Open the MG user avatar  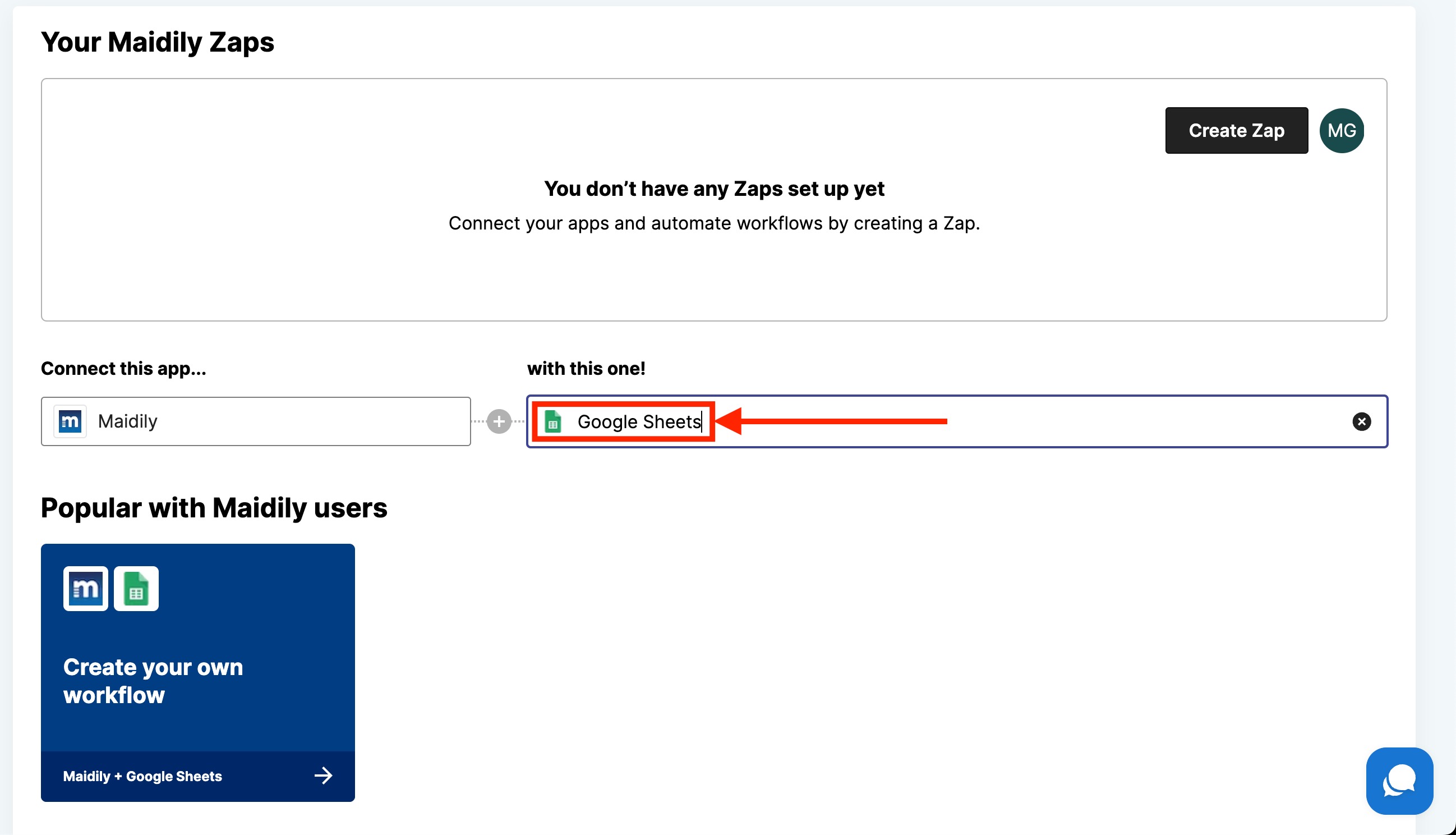click(x=1341, y=131)
